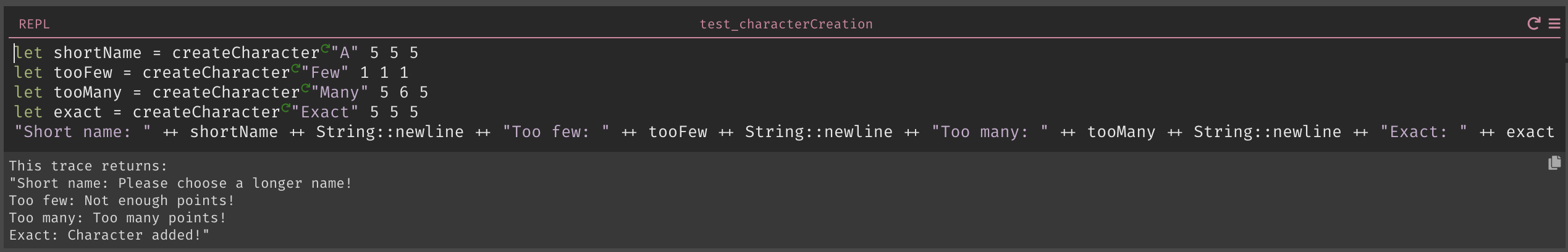1568x252 pixels.
Task: Click the number 6 in tooMany line
Action: (x=403, y=93)
